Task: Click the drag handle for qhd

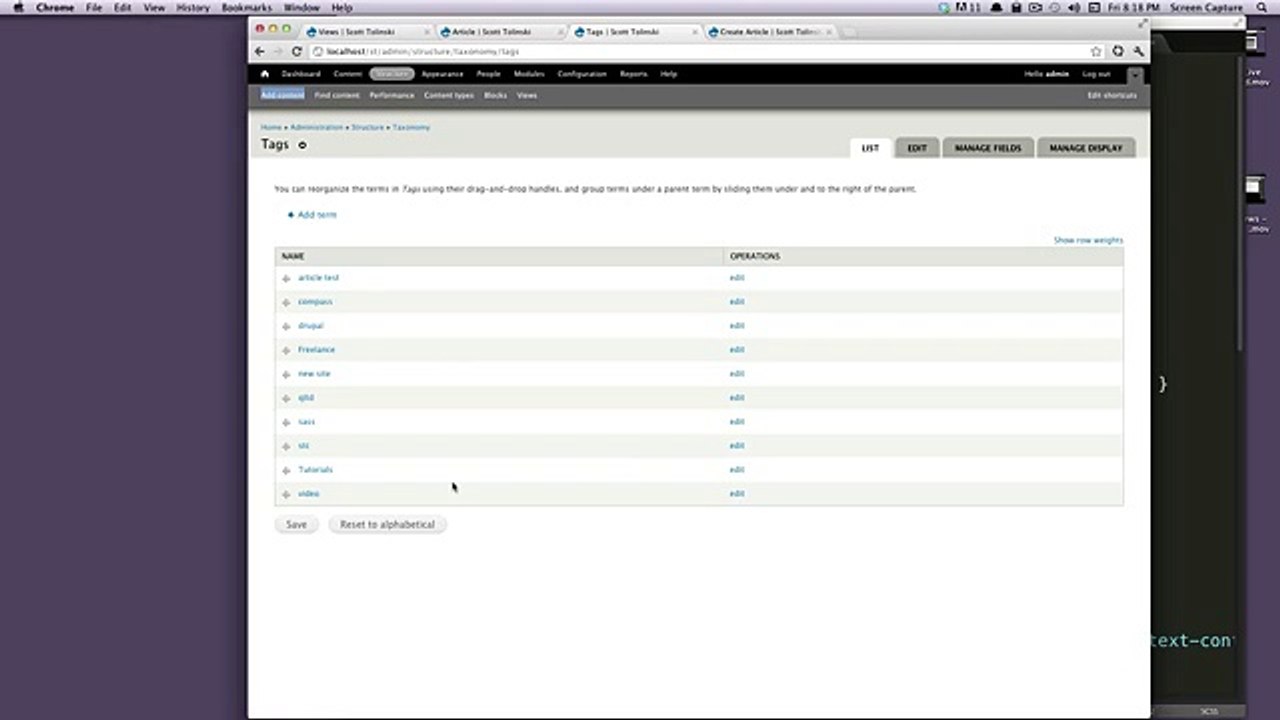Action: [x=286, y=398]
